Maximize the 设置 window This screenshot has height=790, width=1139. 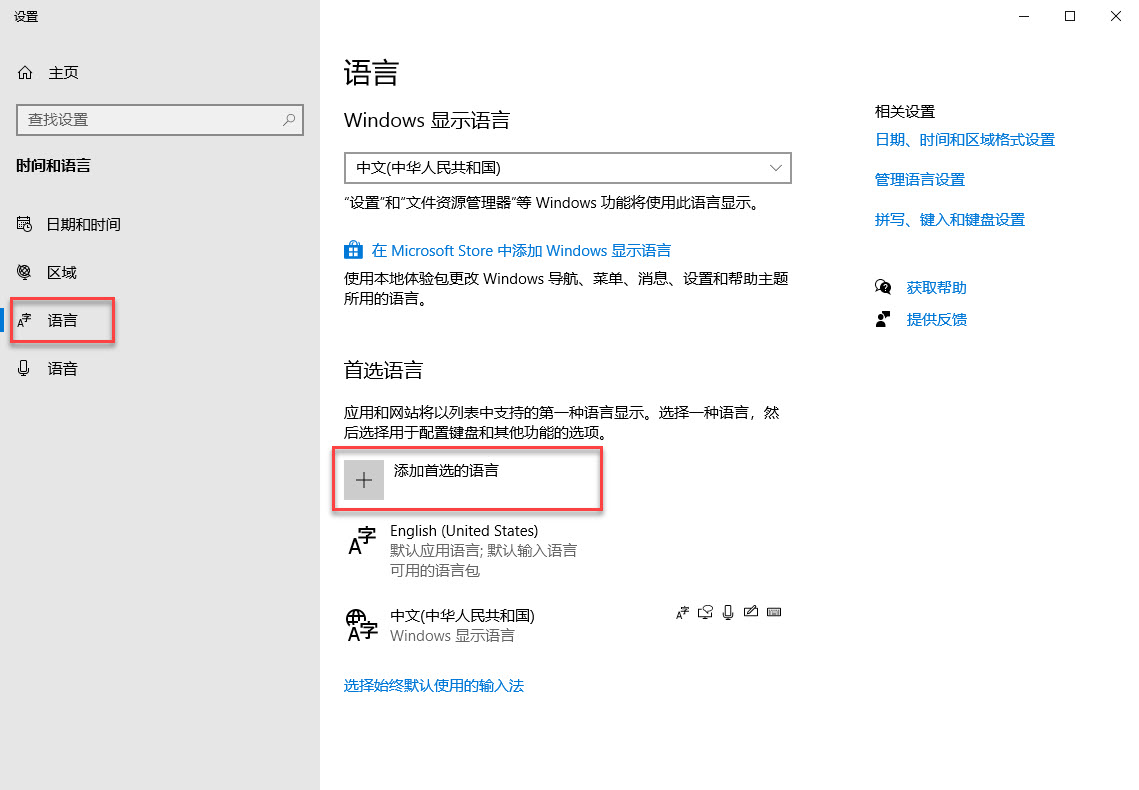pyautogui.click(x=1070, y=16)
